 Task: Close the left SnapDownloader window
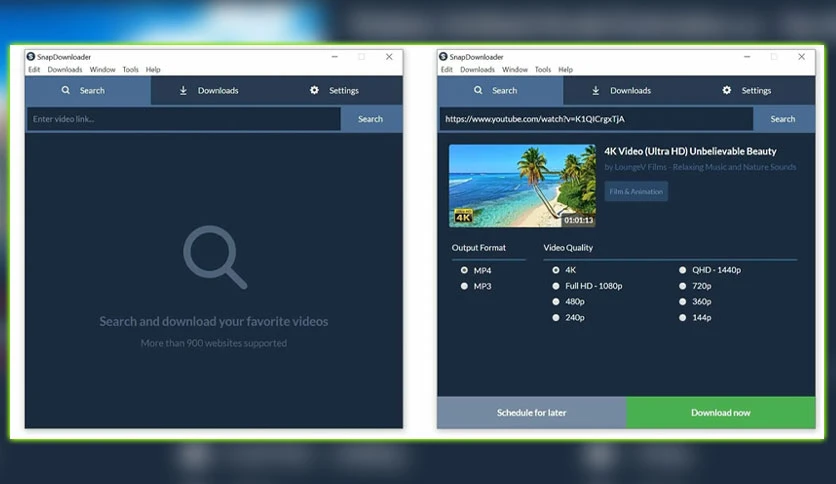tap(389, 57)
